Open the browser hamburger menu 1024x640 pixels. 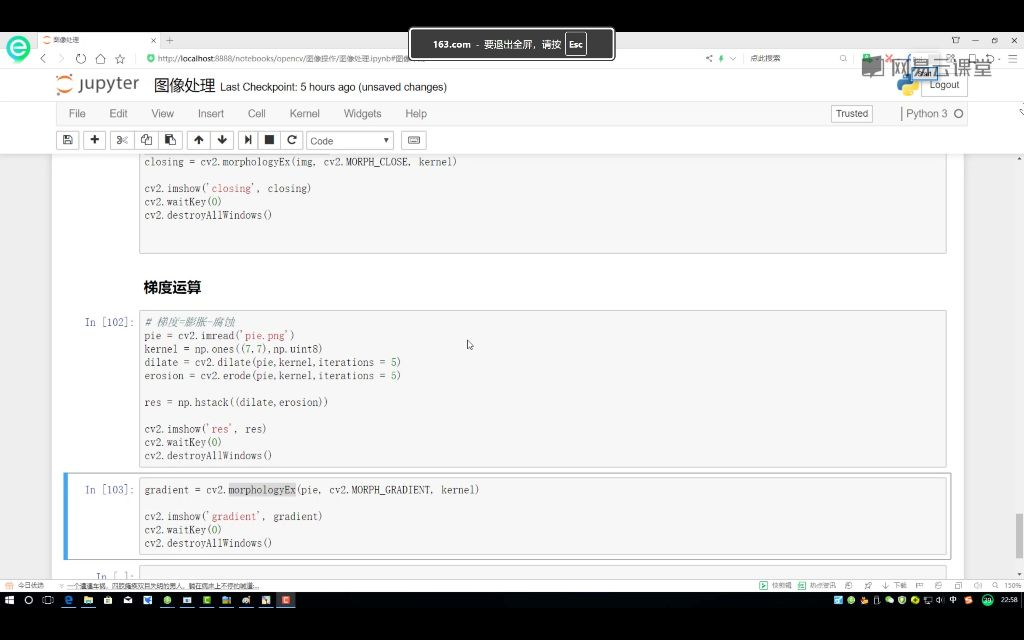coord(1013,59)
